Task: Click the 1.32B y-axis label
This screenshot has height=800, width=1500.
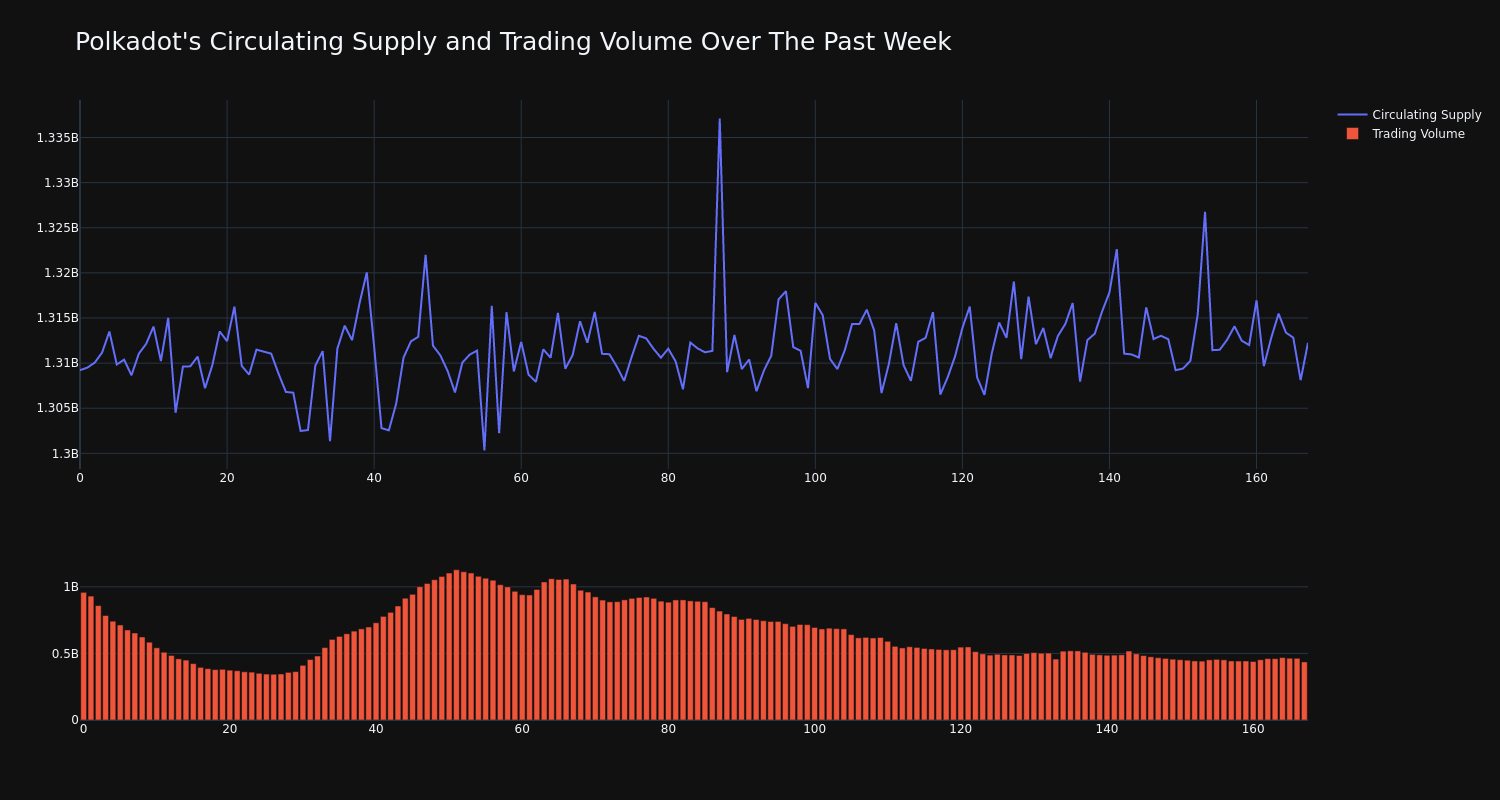Action: [61, 273]
